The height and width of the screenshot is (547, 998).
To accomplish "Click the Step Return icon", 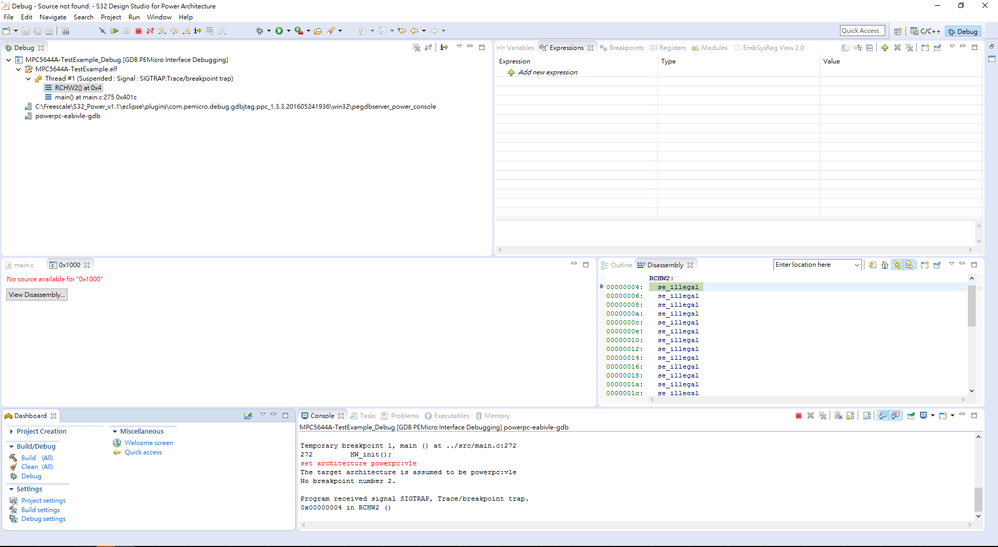I will coord(186,31).
